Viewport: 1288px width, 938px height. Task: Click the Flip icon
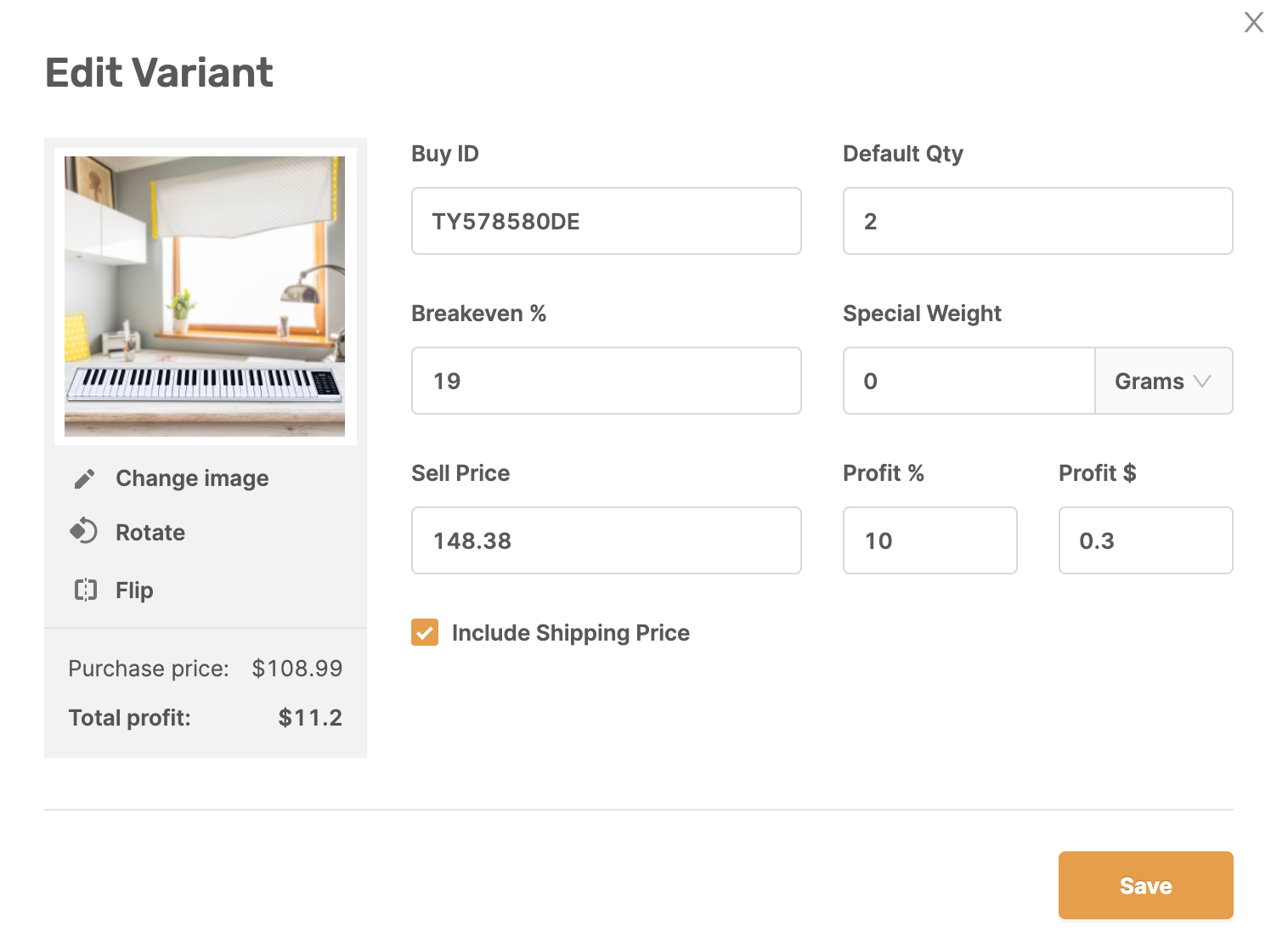tap(85, 590)
